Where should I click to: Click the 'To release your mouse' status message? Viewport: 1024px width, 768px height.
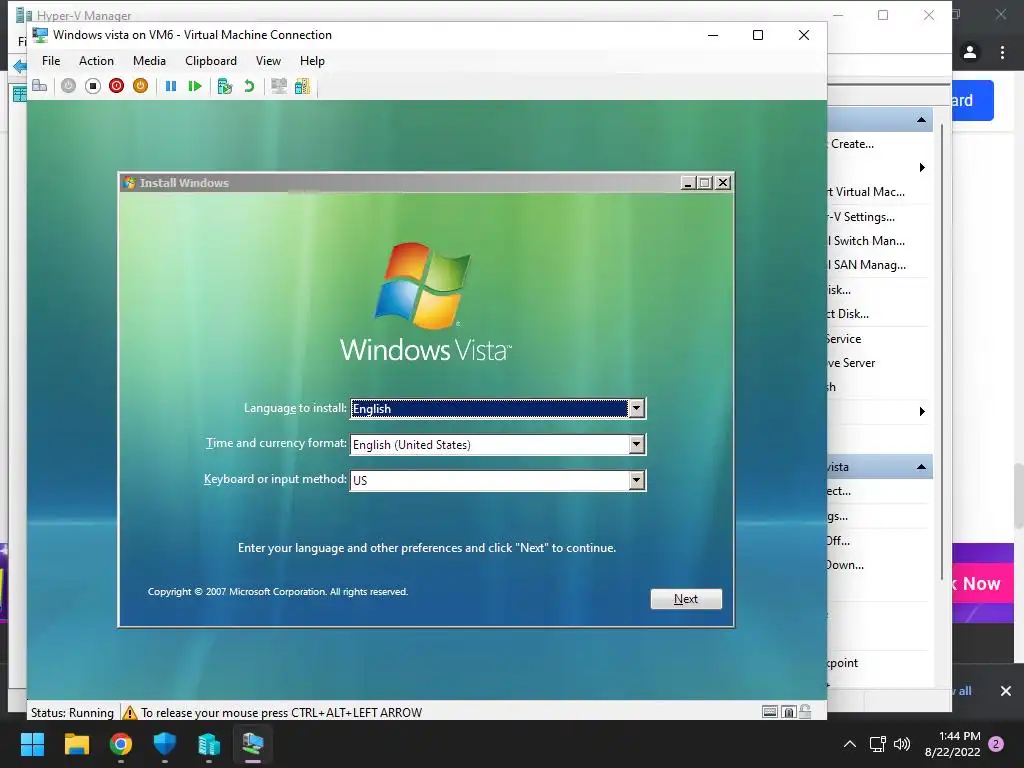coord(281,712)
